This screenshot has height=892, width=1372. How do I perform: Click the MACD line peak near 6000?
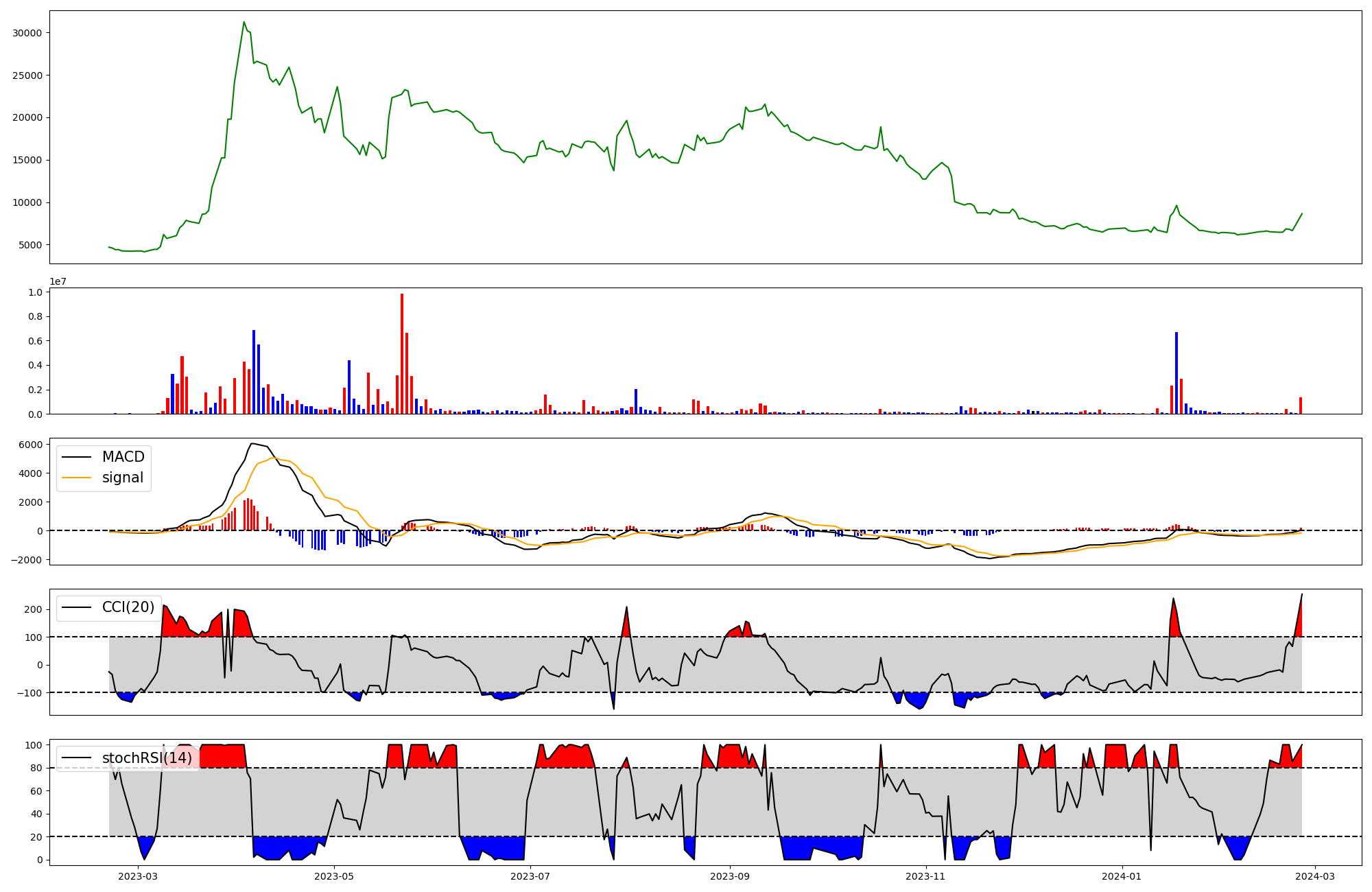(252, 443)
